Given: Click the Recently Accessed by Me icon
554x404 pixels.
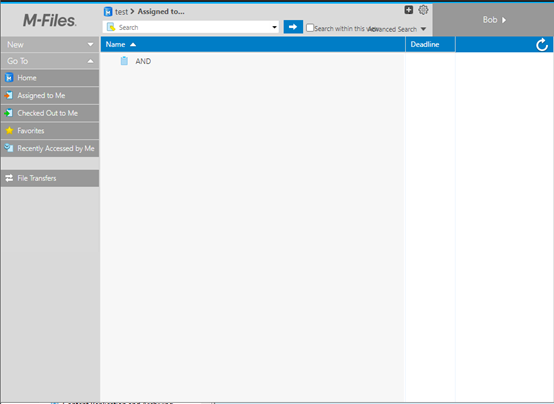Looking at the screenshot, I should point(9,148).
